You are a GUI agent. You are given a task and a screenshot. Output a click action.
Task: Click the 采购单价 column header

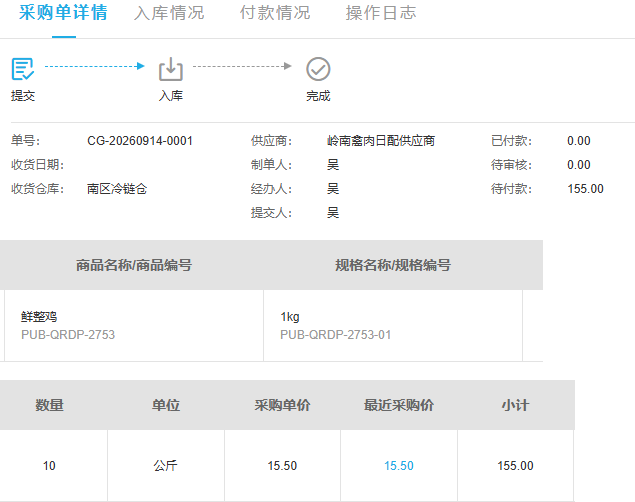click(x=282, y=405)
